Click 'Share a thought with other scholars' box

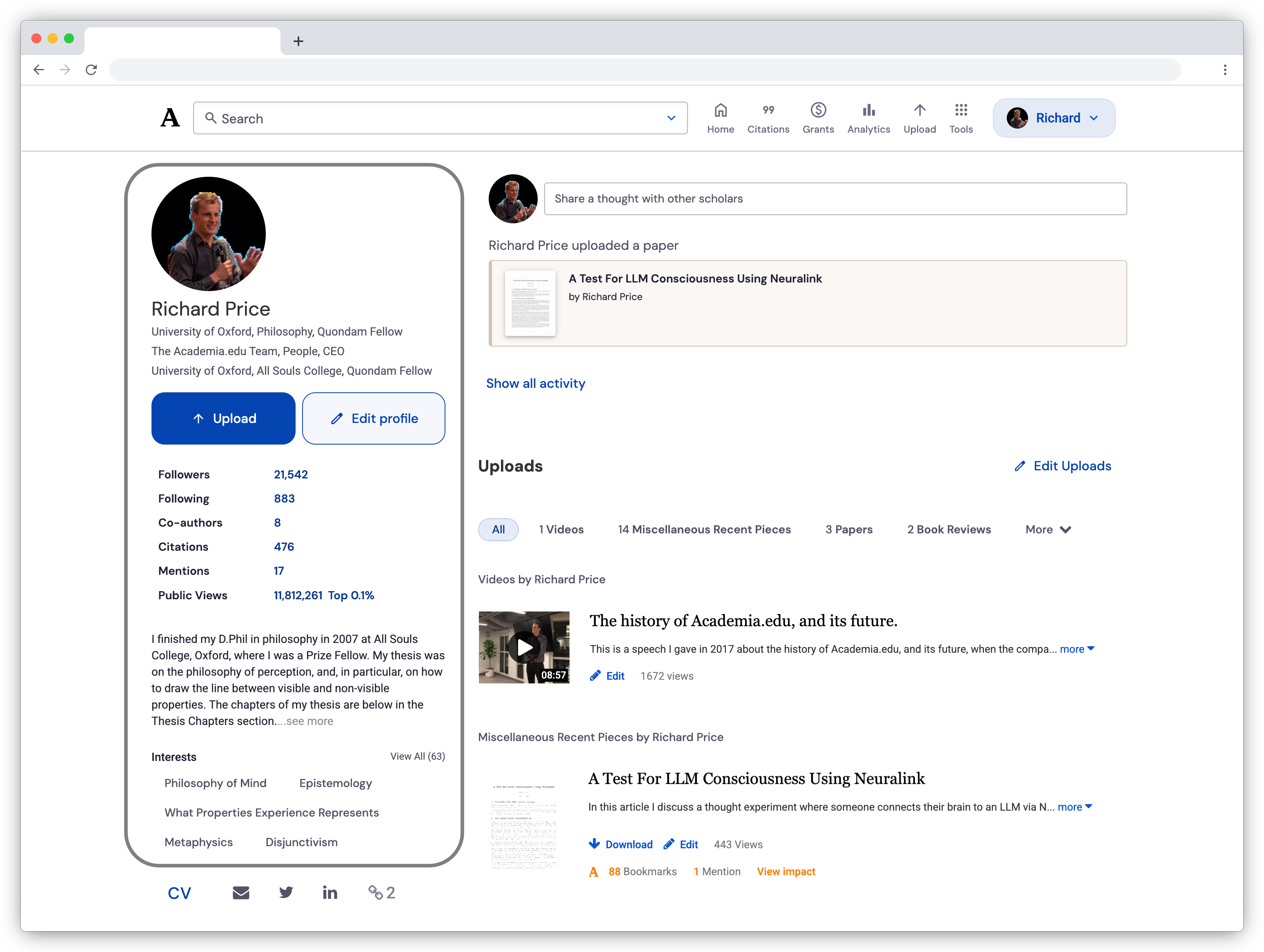click(x=835, y=199)
